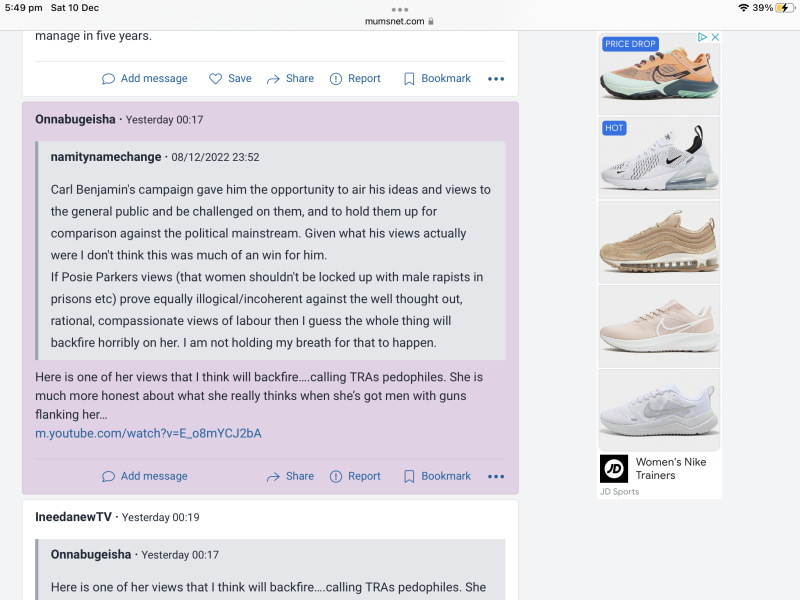Report Onnabugeisha's highlighted post

click(355, 477)
